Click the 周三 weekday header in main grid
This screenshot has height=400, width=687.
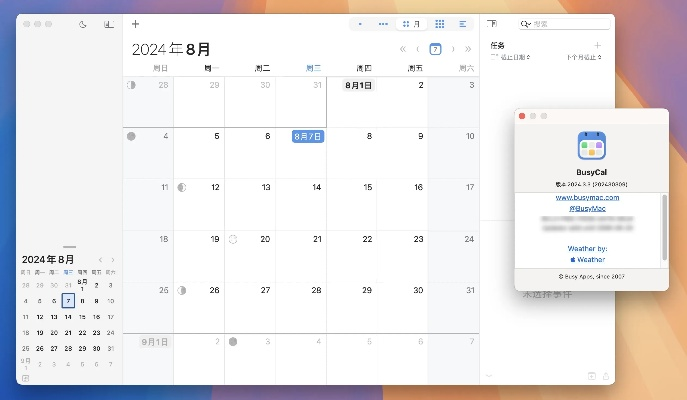pos(313,68)
